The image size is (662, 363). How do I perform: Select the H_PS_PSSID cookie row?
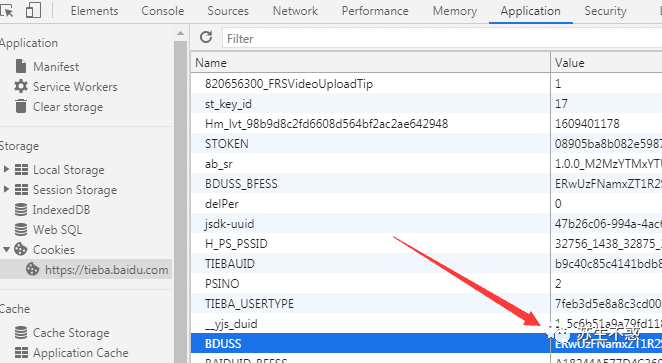click(426, 244)
